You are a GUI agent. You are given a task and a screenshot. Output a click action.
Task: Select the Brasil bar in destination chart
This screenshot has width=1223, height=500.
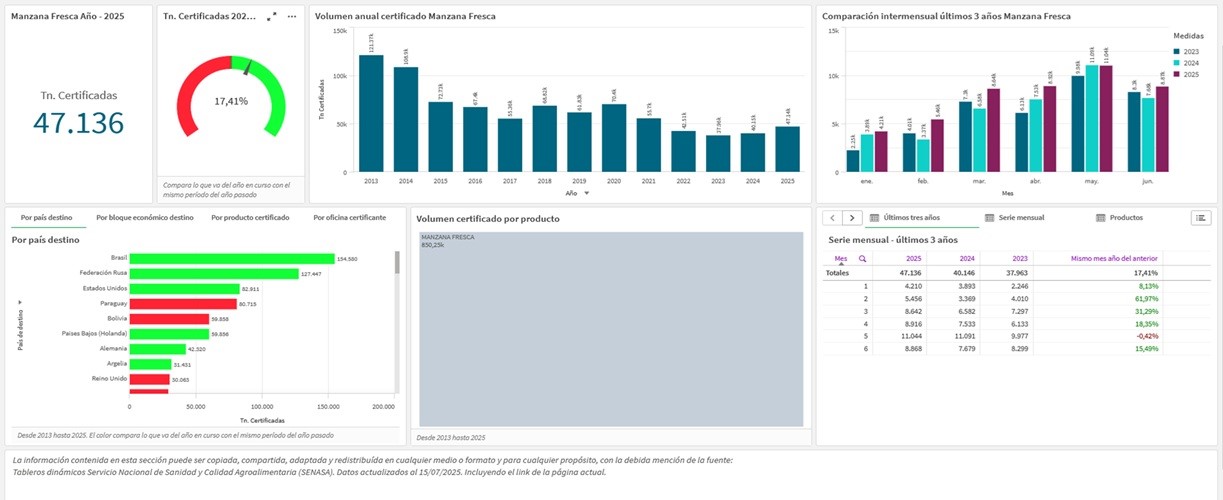(231, 258)
